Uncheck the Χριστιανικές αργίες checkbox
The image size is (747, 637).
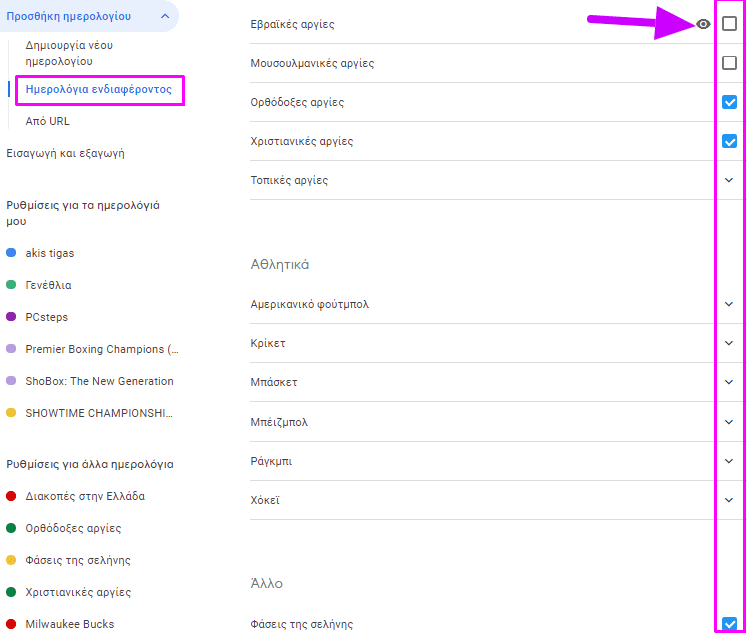click(x=729, y=141)
